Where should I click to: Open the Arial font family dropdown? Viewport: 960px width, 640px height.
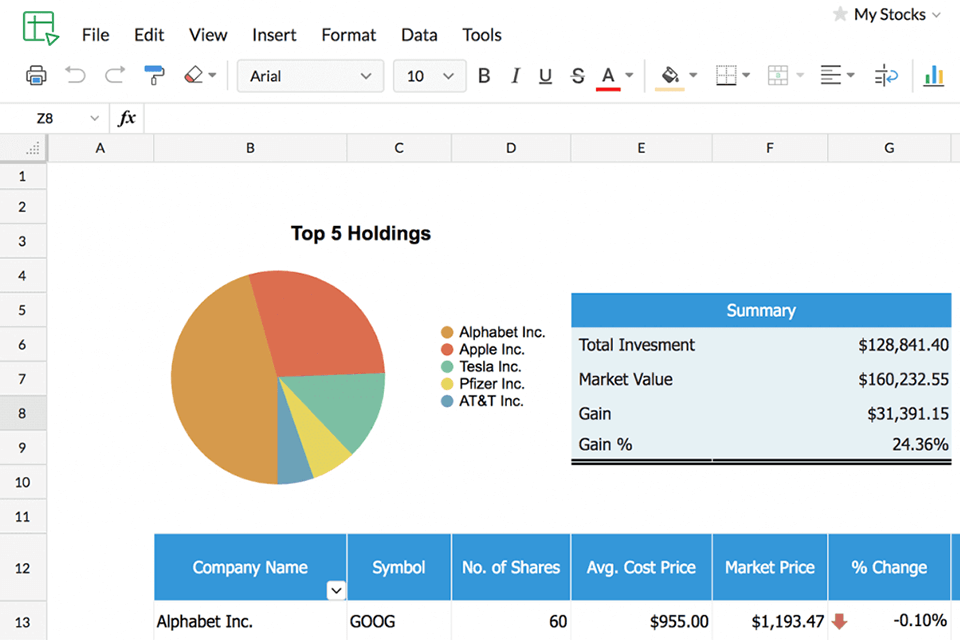[x=310, y=76]
